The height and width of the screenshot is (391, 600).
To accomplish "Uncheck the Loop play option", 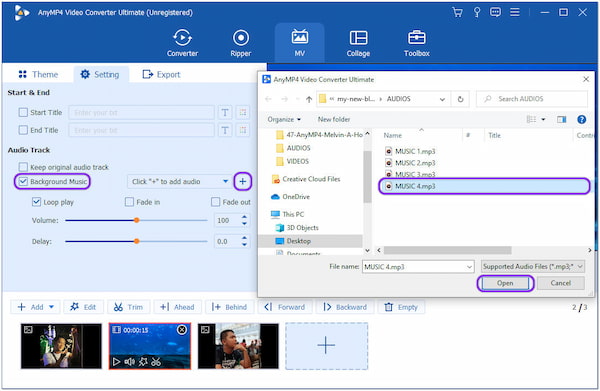I will click(36, 202).
